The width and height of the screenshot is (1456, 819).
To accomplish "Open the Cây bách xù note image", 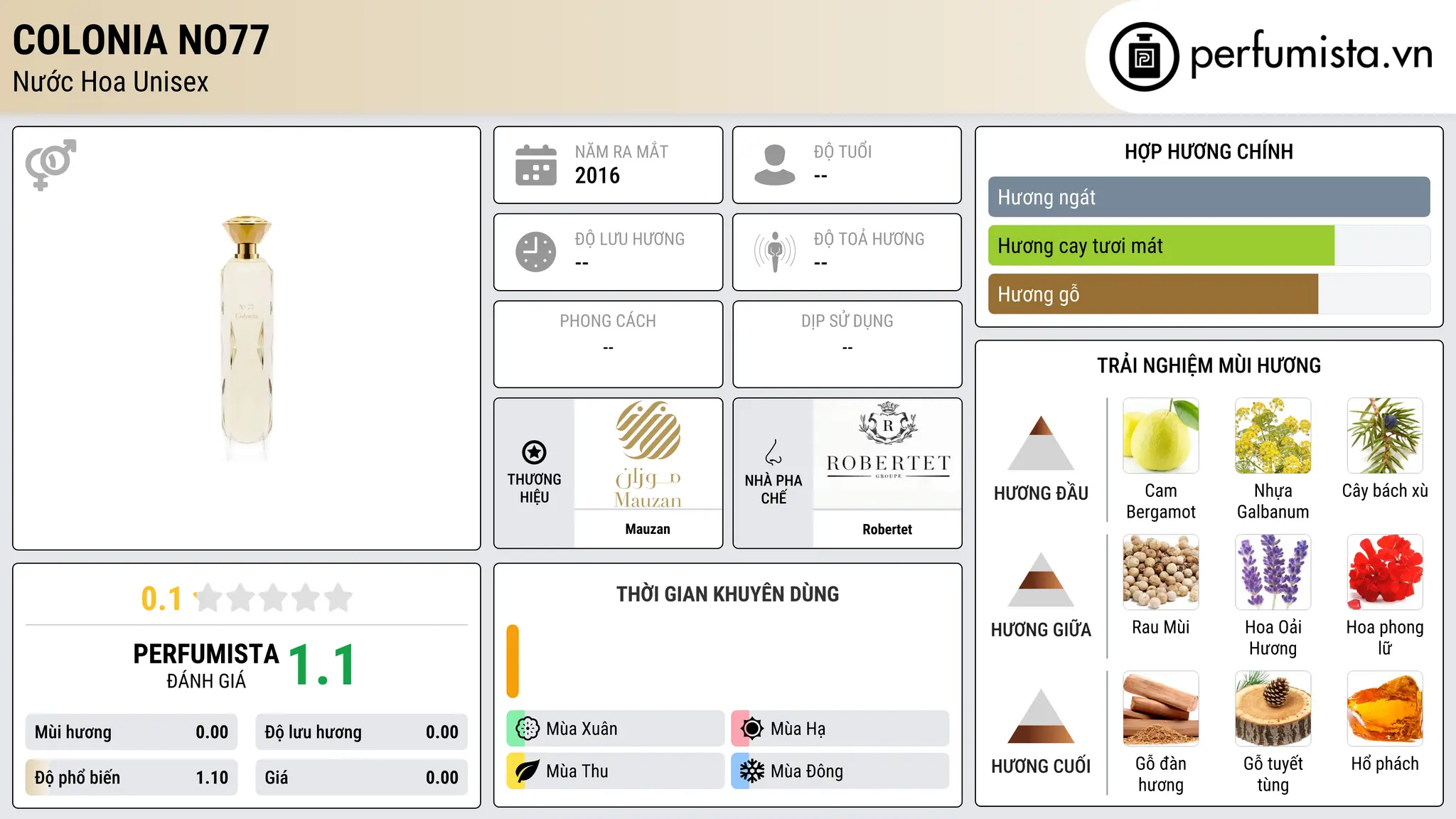I will [1385, 436].
